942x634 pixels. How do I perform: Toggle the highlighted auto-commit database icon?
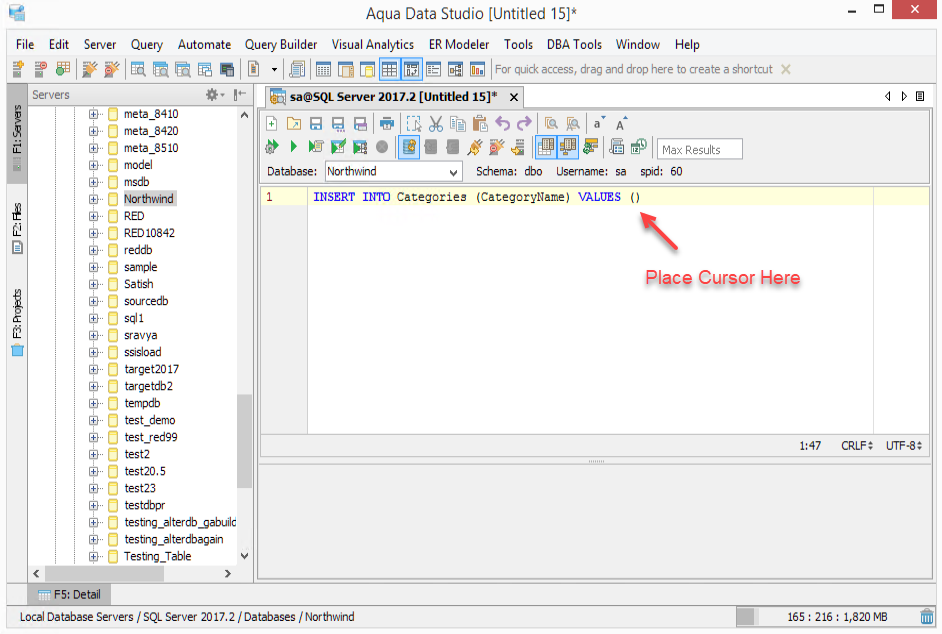click(409, 147)
